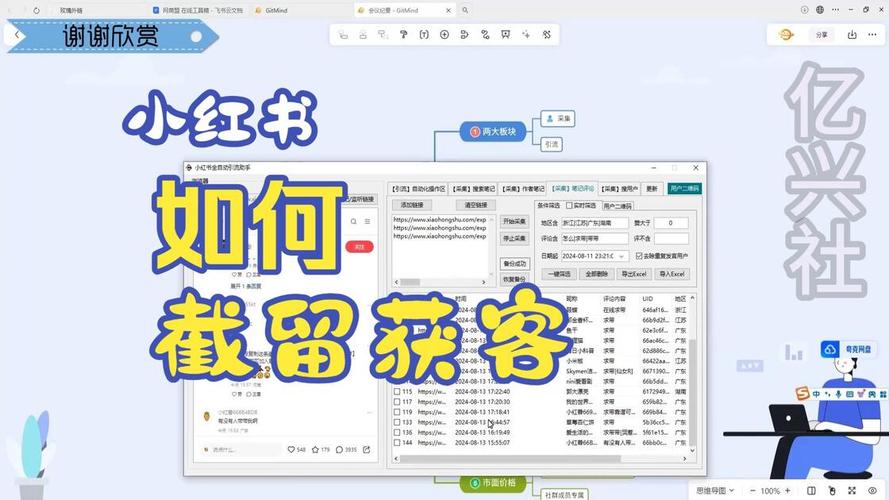Click the panel layout icon in the bottom bar

point(811,490)
